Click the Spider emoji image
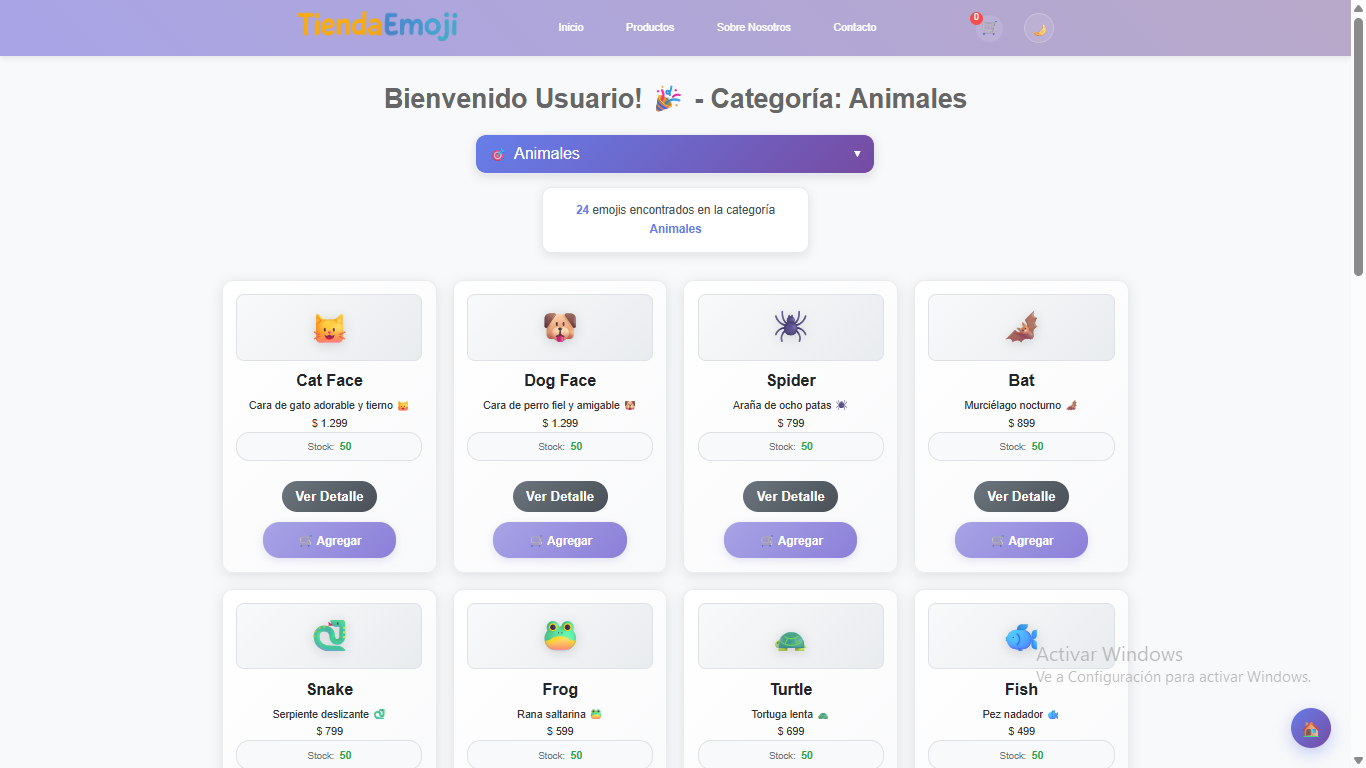The height and width of the screenshot is (768, 1366). pos(790,327)
